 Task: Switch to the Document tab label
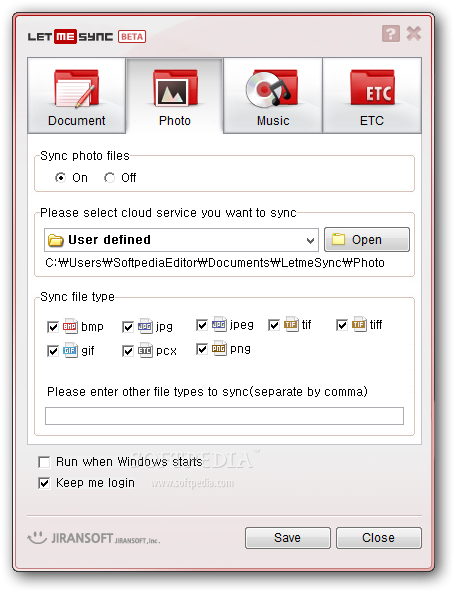coord(77,121)
